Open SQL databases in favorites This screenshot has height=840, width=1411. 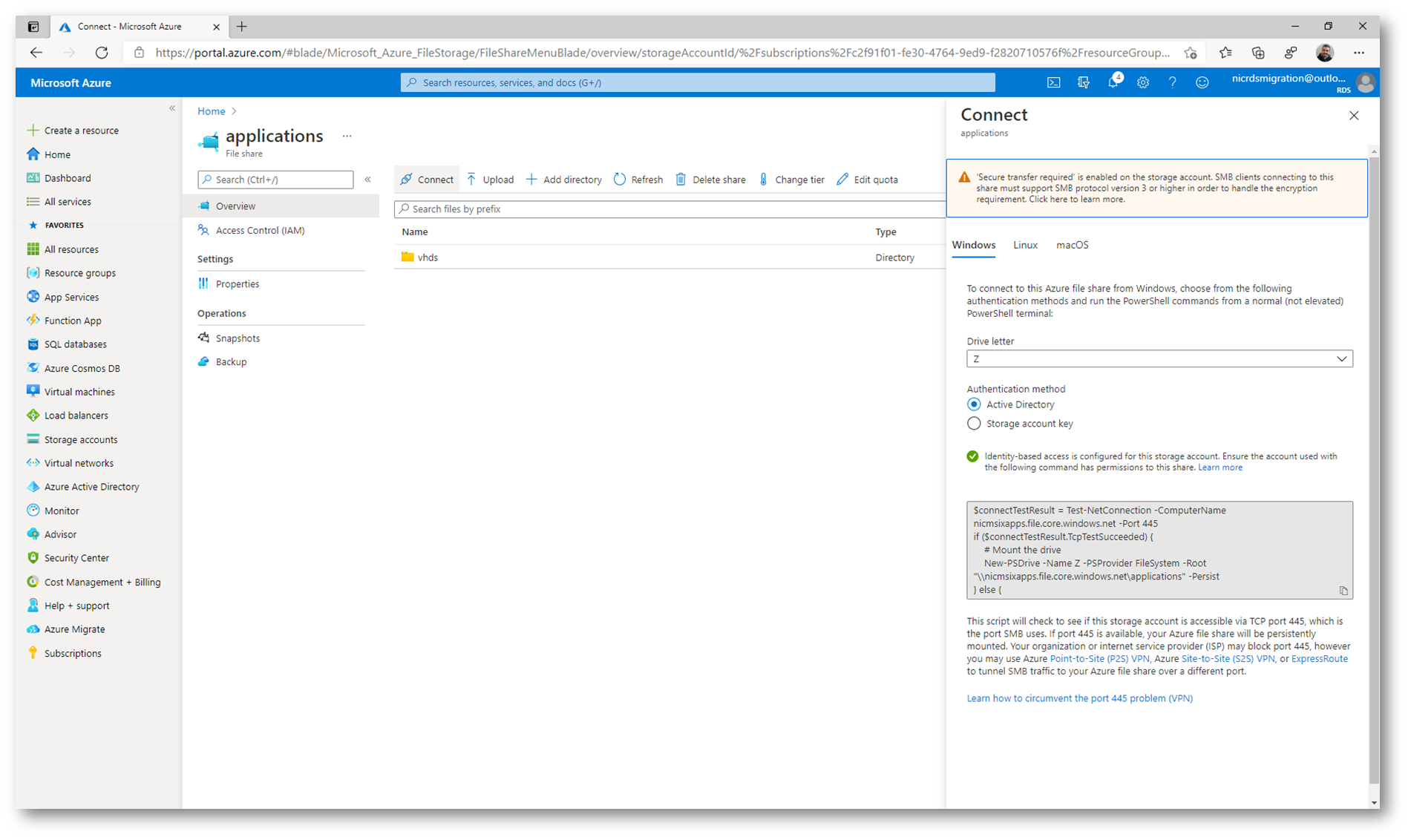tap(75, 344)
